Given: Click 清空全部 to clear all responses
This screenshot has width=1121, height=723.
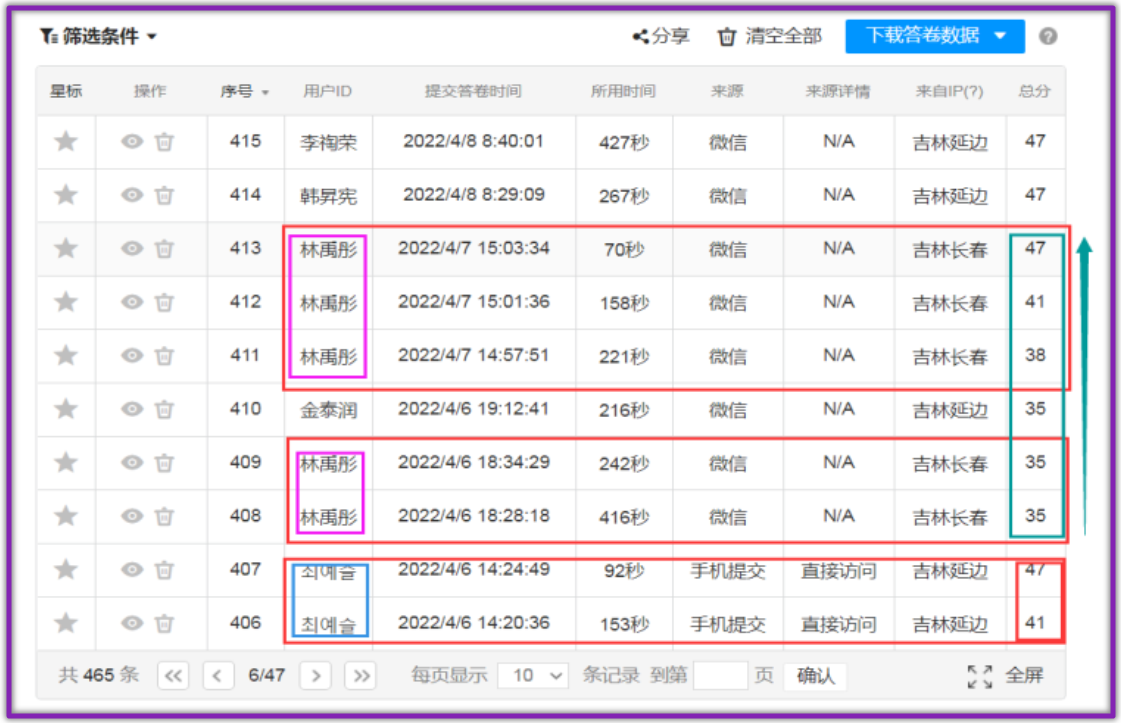Looking at the screenshot, I should coord(770,37).
